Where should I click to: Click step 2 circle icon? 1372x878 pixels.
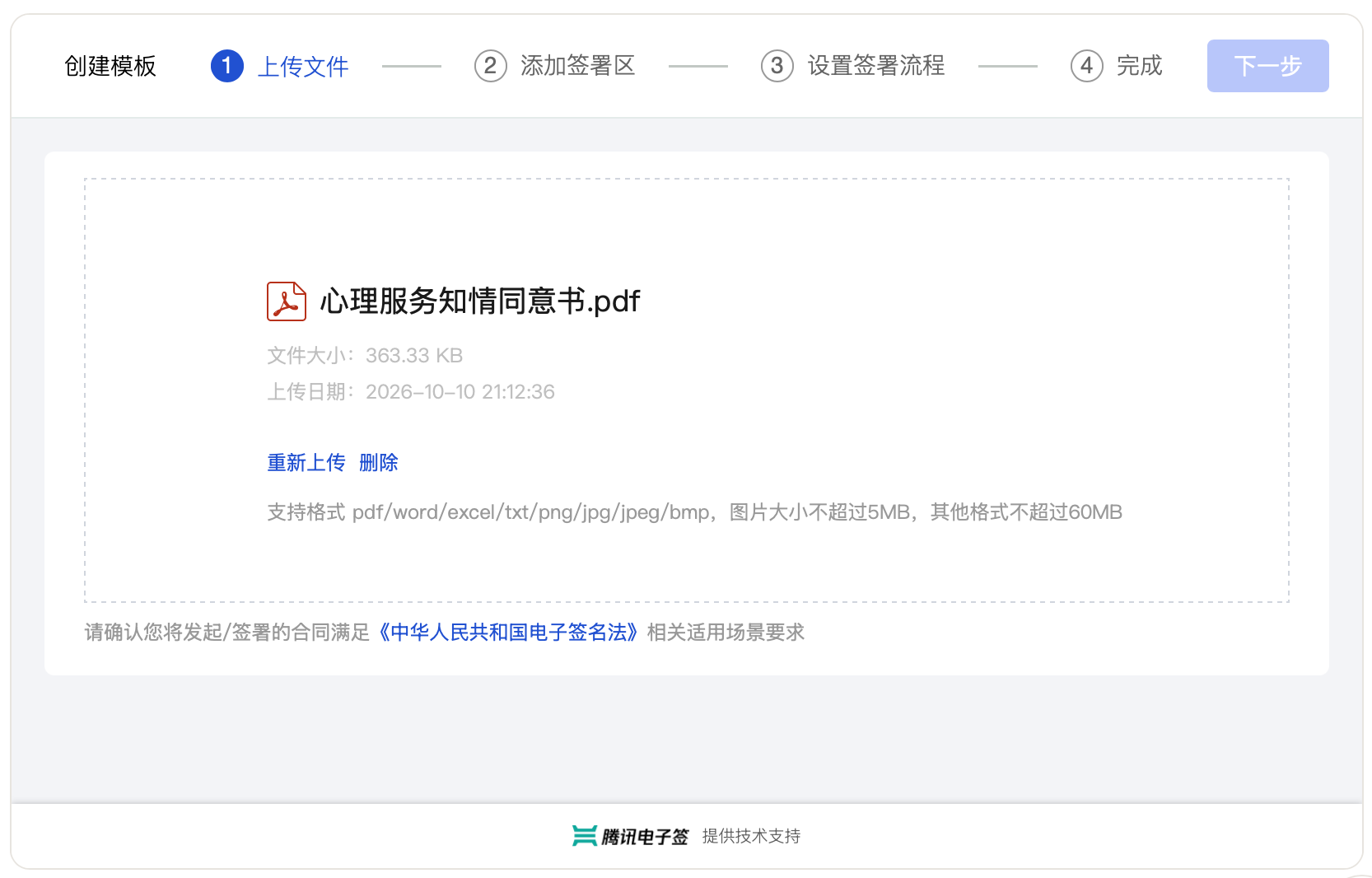pyautogui.click(x=491, y=66)
